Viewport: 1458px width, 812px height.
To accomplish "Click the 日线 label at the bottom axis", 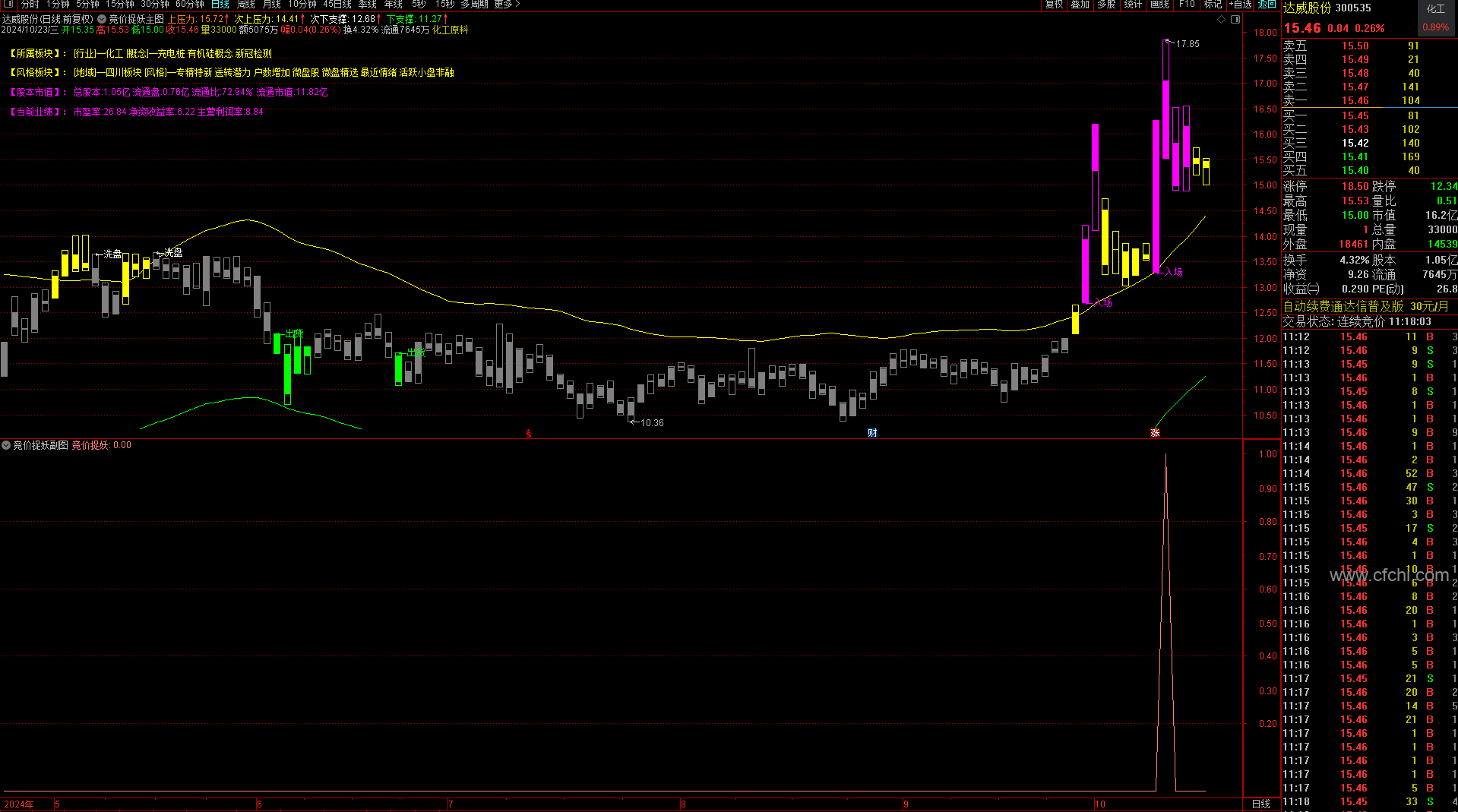I will tap(1260, 804).
